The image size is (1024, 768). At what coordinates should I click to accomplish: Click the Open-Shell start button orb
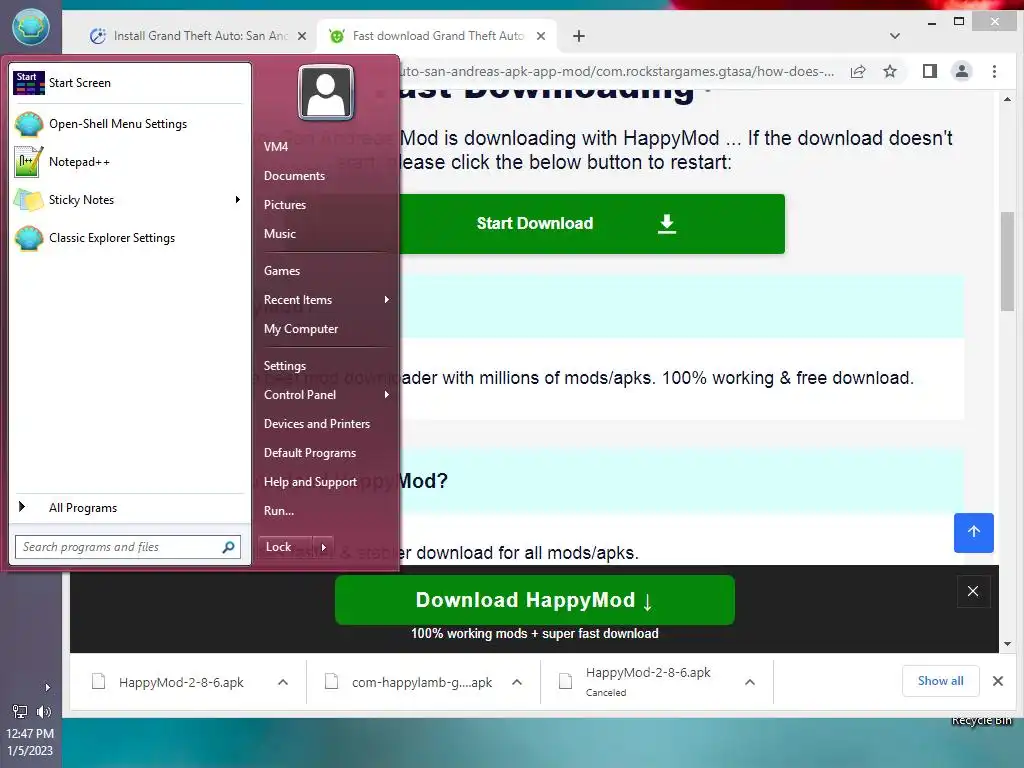31,27
